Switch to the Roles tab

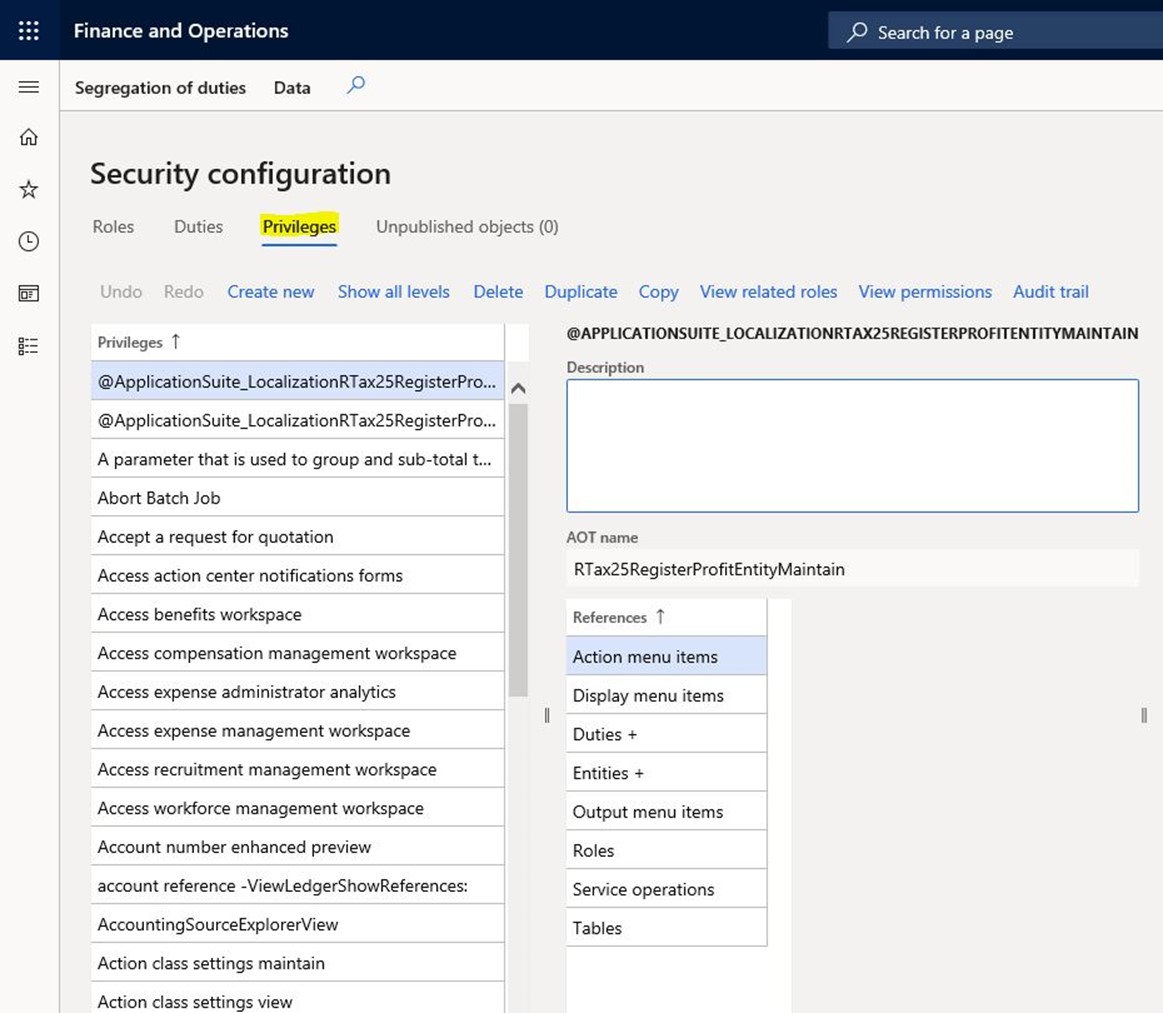click(x=113, y=227)
